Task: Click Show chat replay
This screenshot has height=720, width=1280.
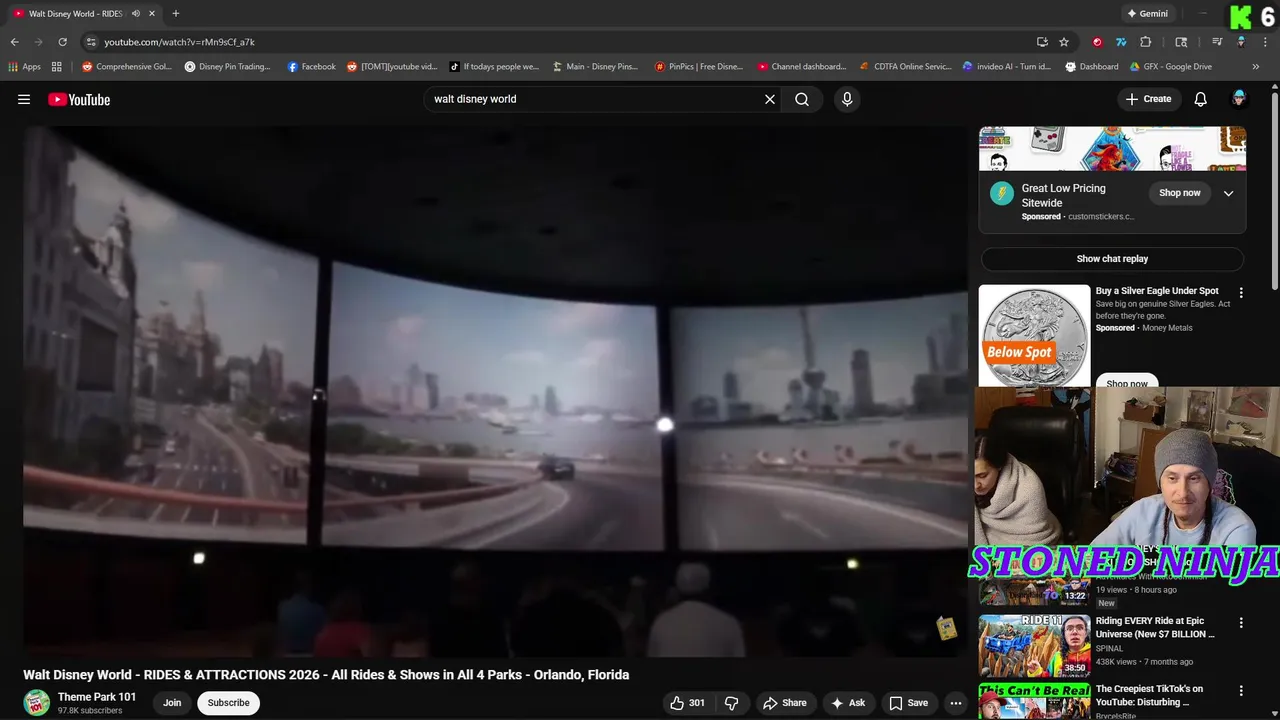Action: [x=1112, y=259]
